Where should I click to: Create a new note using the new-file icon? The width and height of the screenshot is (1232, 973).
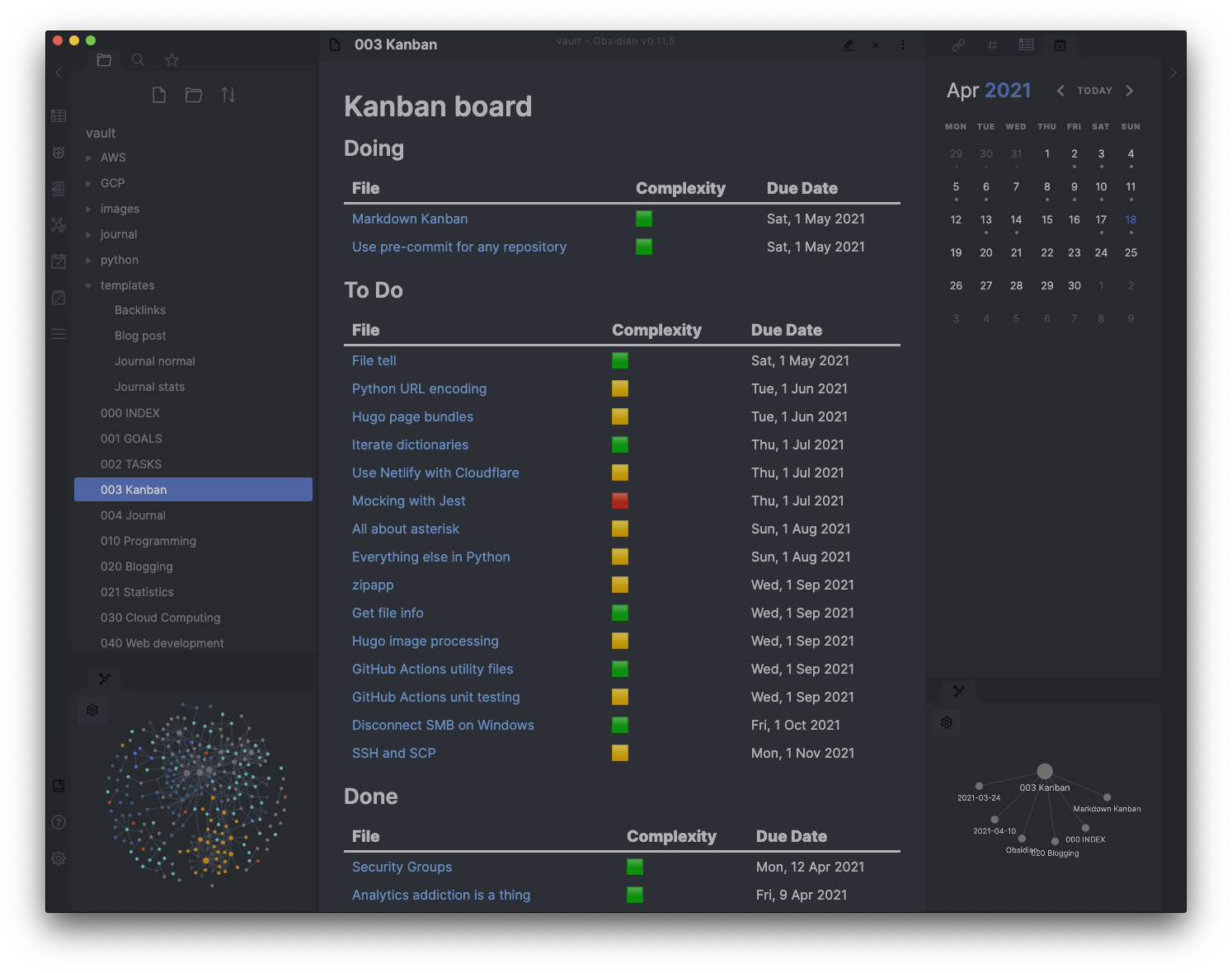[x=159, y=95]
